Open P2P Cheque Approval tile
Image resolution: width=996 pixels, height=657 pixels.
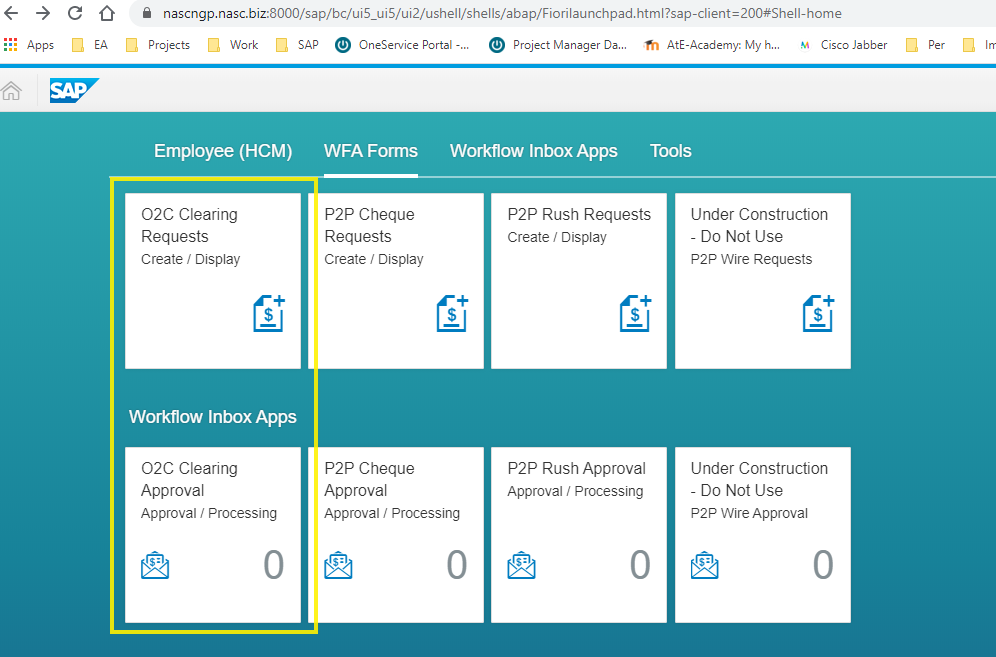(x=396, y=535)
